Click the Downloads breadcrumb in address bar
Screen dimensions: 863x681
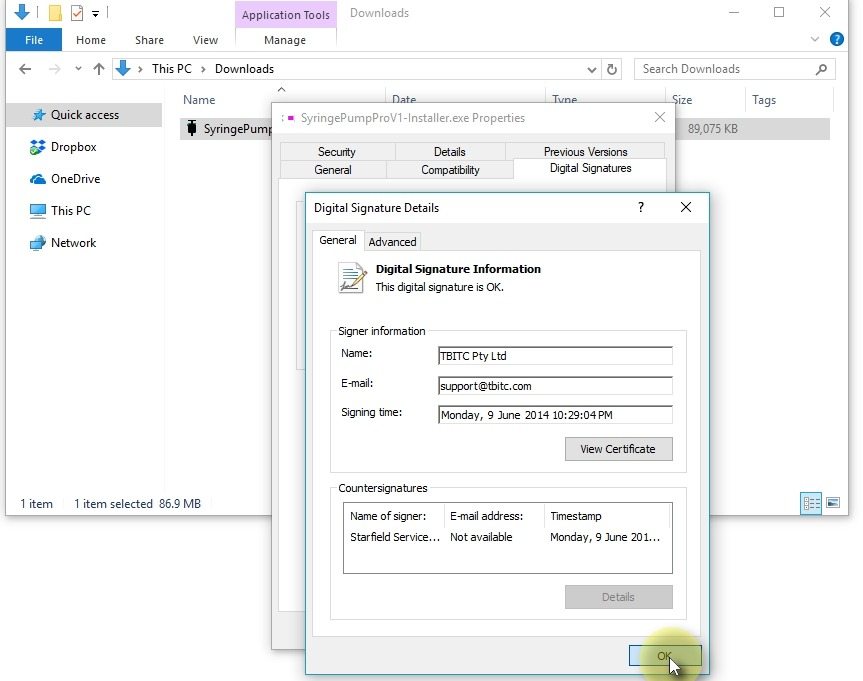point(244,69)
